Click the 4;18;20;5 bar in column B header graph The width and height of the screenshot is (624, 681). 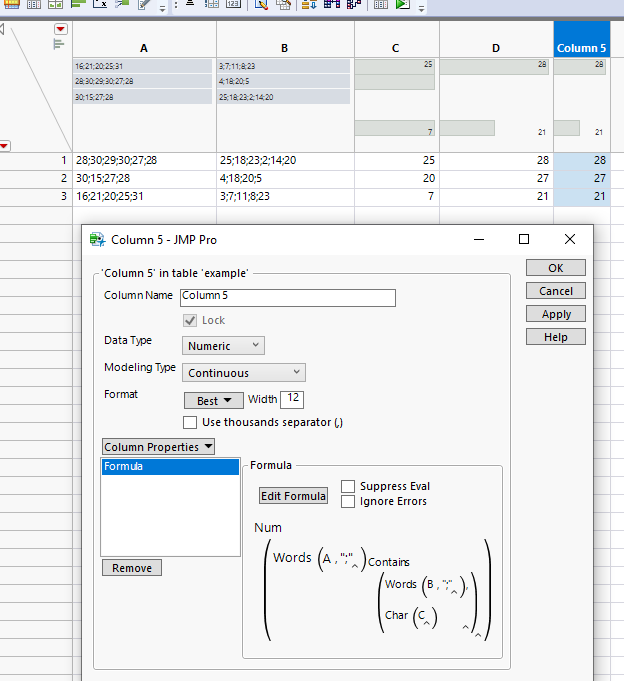pos(284,81)
